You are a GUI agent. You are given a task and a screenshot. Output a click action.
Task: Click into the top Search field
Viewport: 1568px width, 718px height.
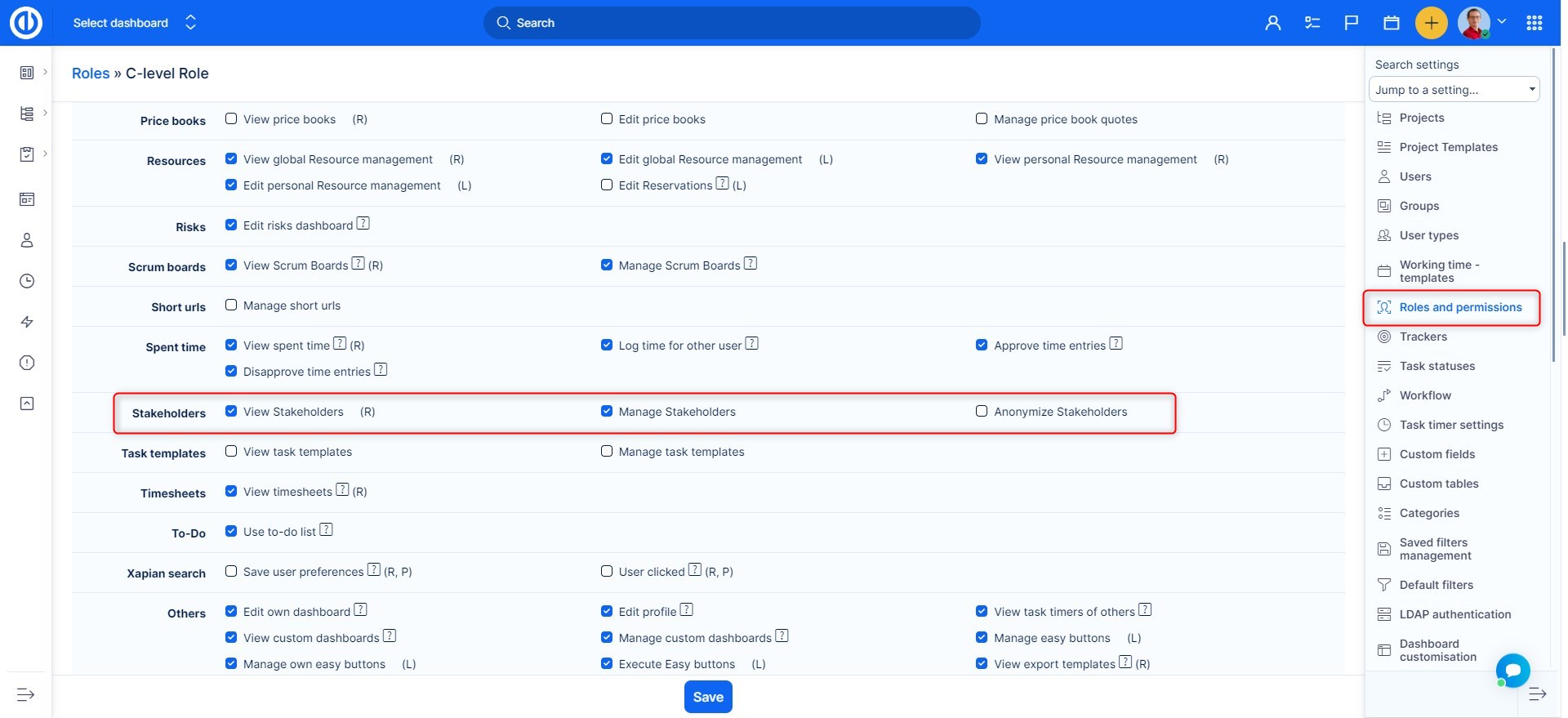(x=731, y=23)
